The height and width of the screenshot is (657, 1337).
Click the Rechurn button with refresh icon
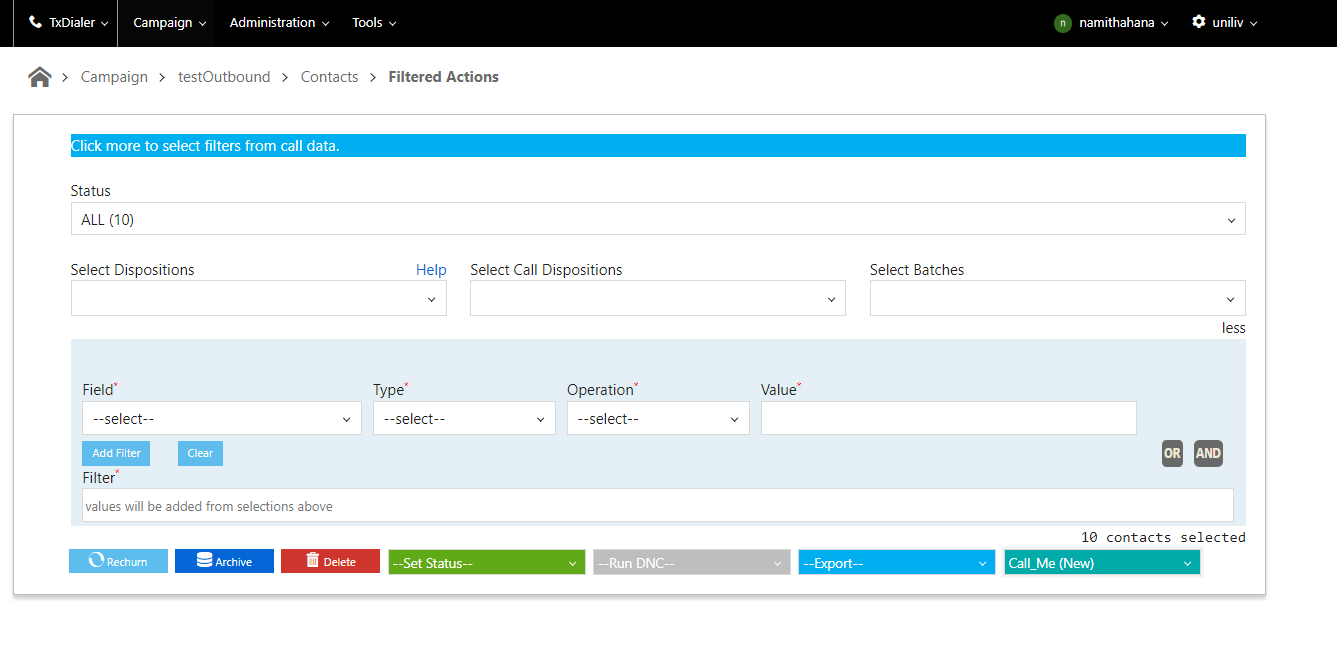click(x=118, y=562)
